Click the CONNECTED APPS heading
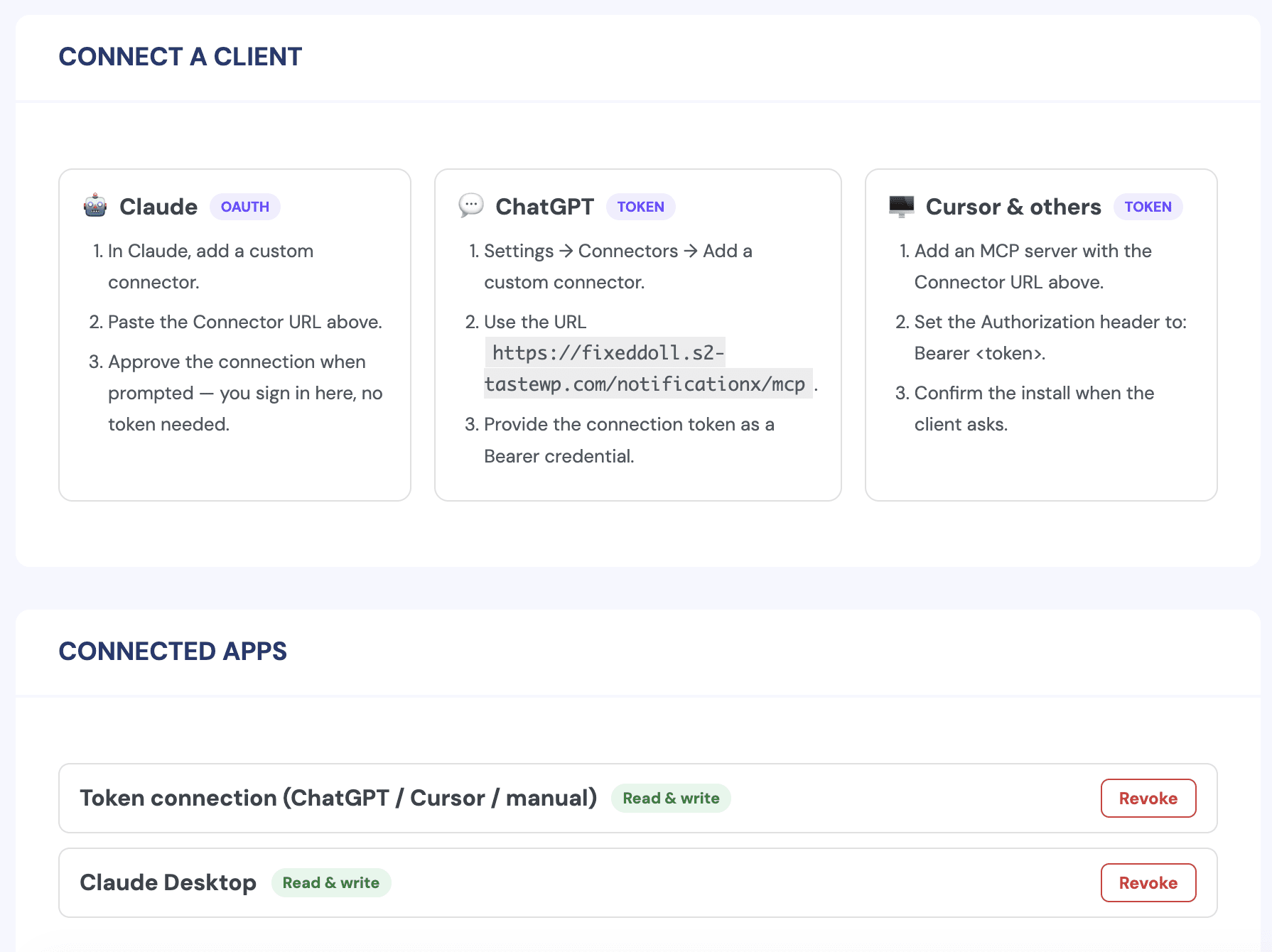1272x952 pixels. [x=173, y=651]
